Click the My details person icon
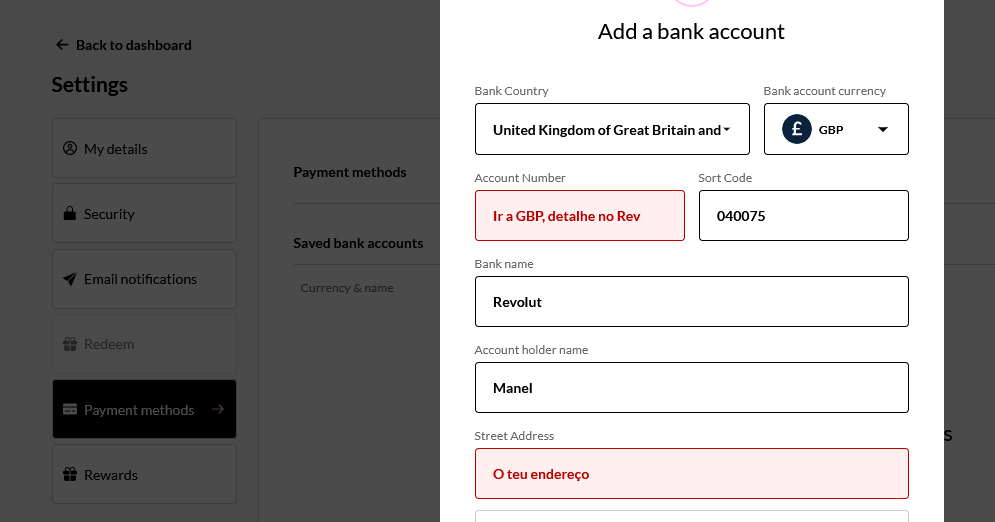The height and width of the screenshot is (522, 995). pyautogui.click(x=70, y=149)
